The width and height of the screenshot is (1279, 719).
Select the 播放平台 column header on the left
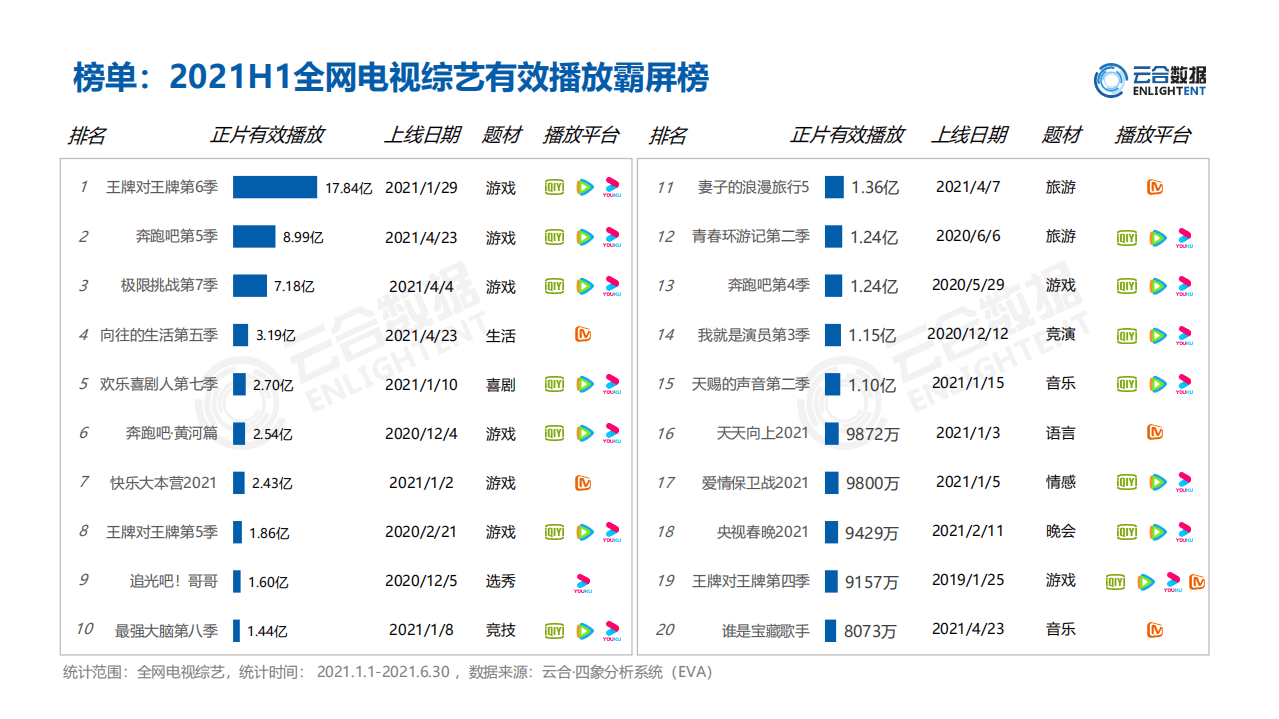pos(581,135)
